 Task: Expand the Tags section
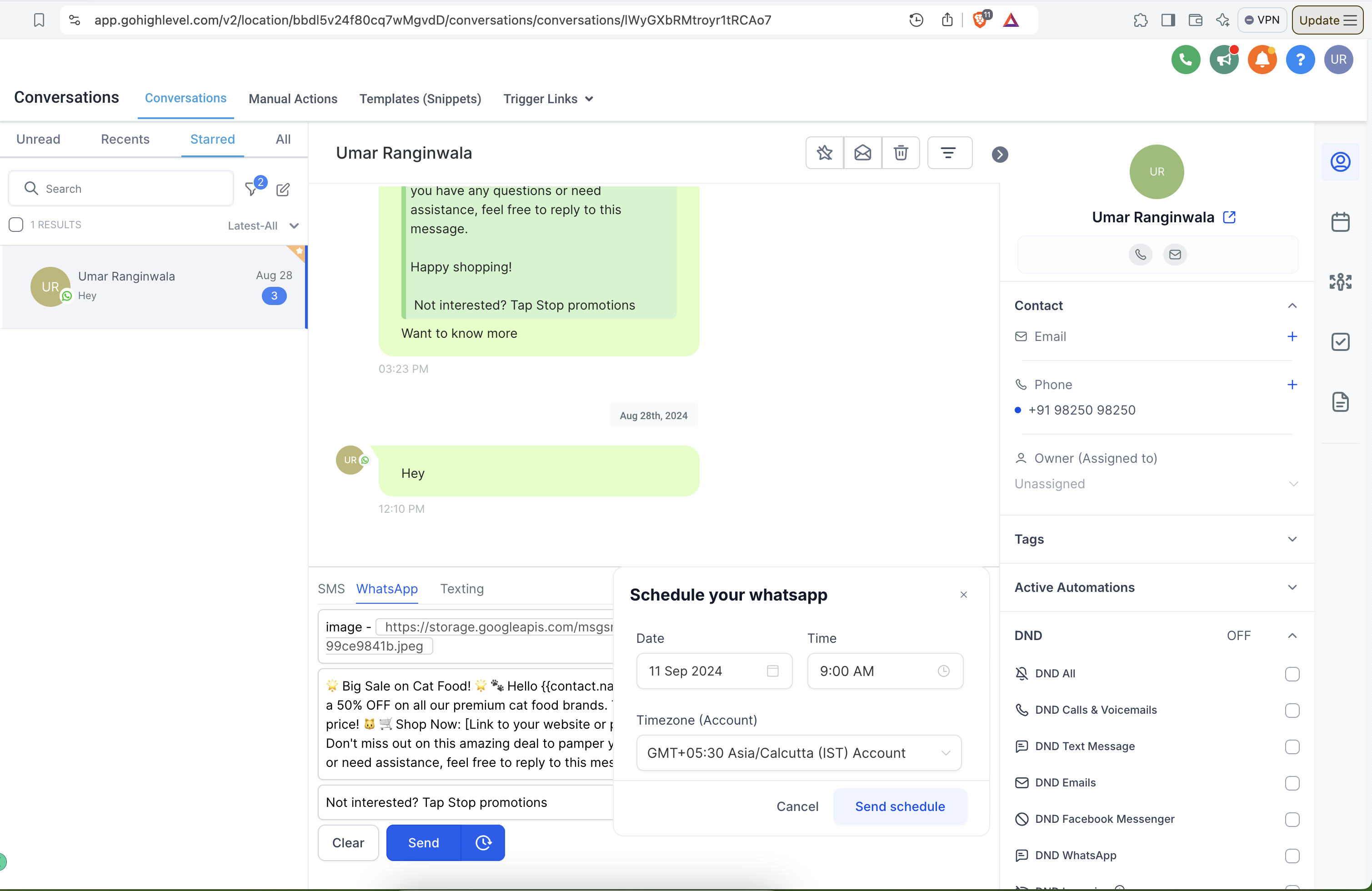coord(1156,539)
